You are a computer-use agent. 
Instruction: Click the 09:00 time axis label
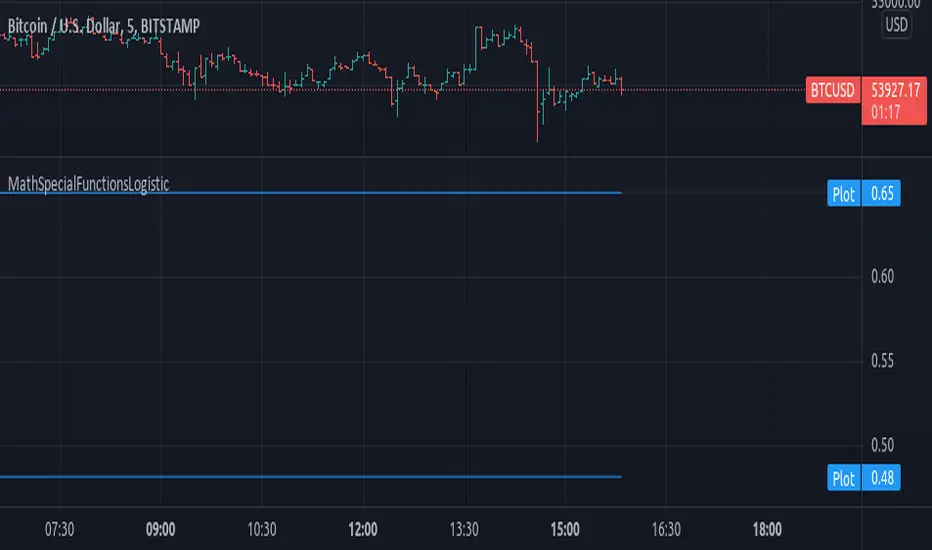[x=161, y=528]
